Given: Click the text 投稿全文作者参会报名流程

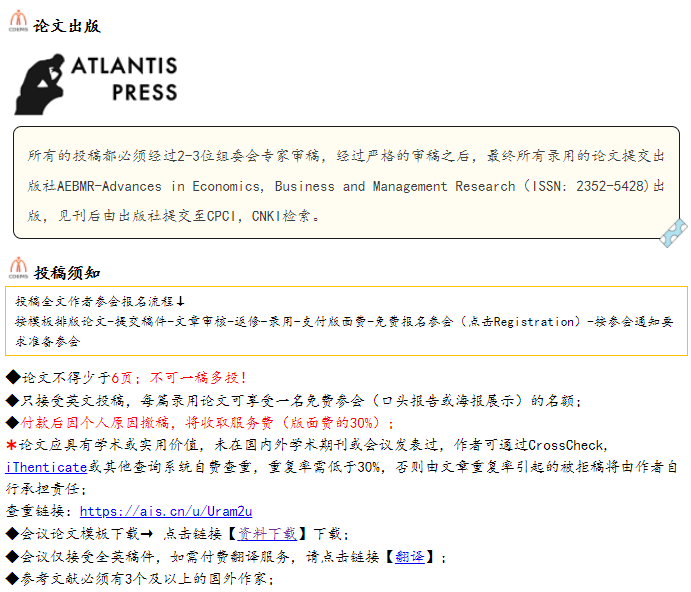Looking at the screenshot, I should pos(94,302).
